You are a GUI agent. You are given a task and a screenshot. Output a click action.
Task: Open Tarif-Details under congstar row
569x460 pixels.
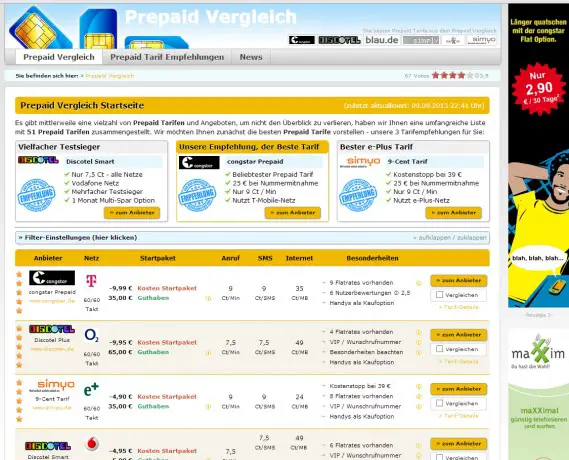pos(458,307)
